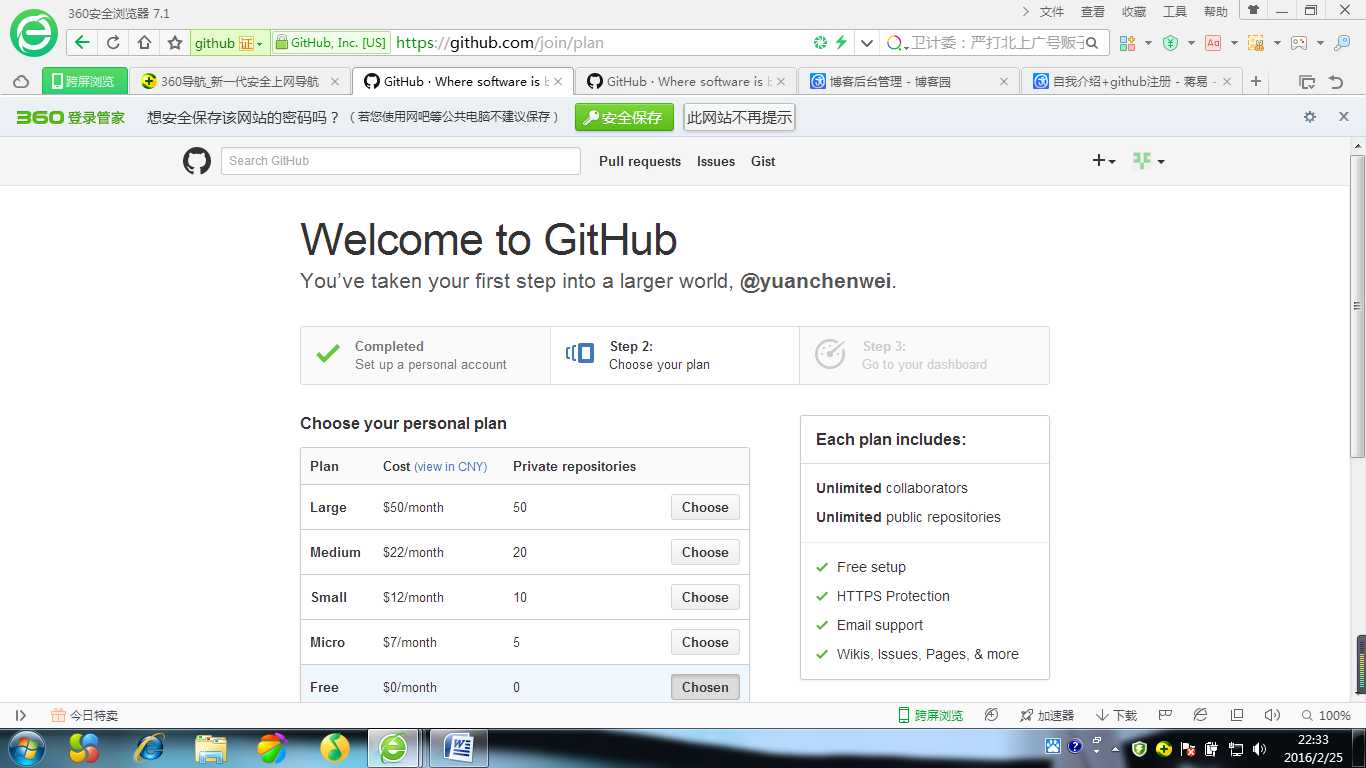Click the red Aa translate icon

point(1212,43)
